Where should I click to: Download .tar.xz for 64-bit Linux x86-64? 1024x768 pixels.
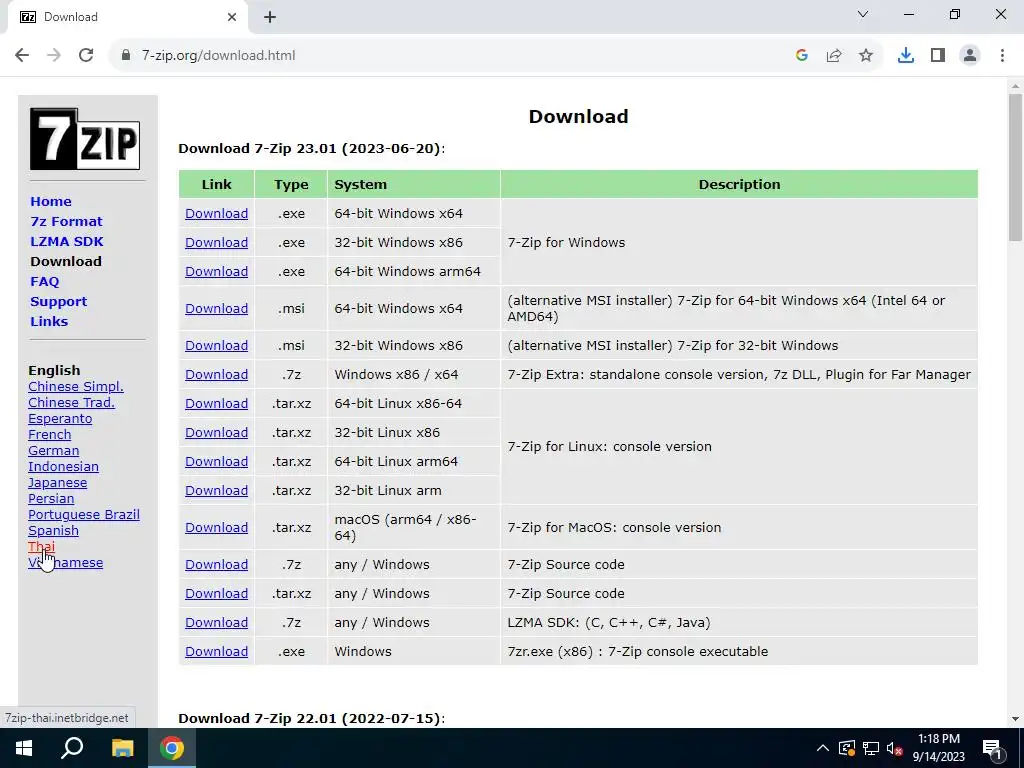pyautogui.click(x=216, y=404)
